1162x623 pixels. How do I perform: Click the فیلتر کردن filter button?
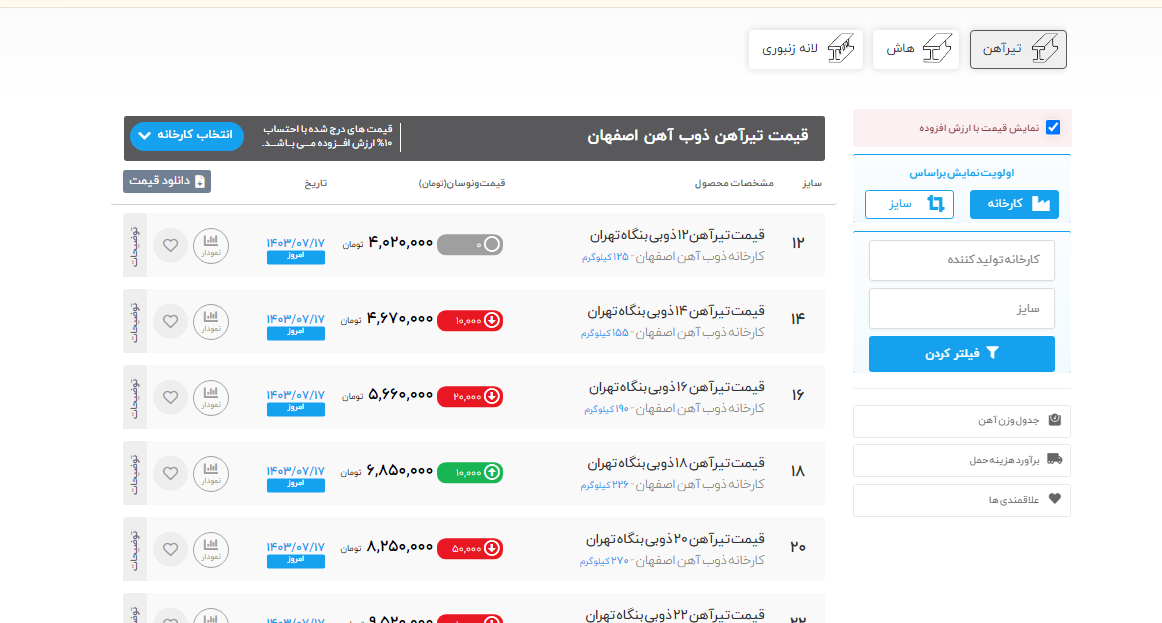pyautogui.click(x=961, y=353)
